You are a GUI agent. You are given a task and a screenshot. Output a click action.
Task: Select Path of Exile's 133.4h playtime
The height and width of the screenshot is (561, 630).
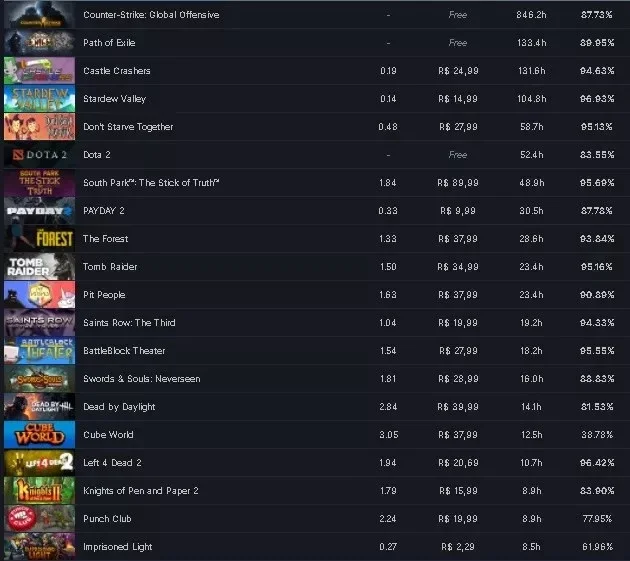[x=531, y=43]
